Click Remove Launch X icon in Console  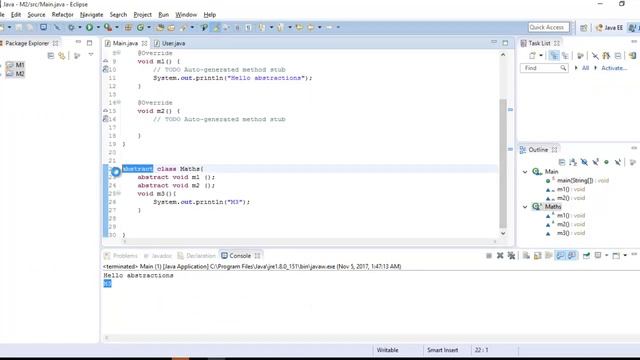tap(500, 256)
